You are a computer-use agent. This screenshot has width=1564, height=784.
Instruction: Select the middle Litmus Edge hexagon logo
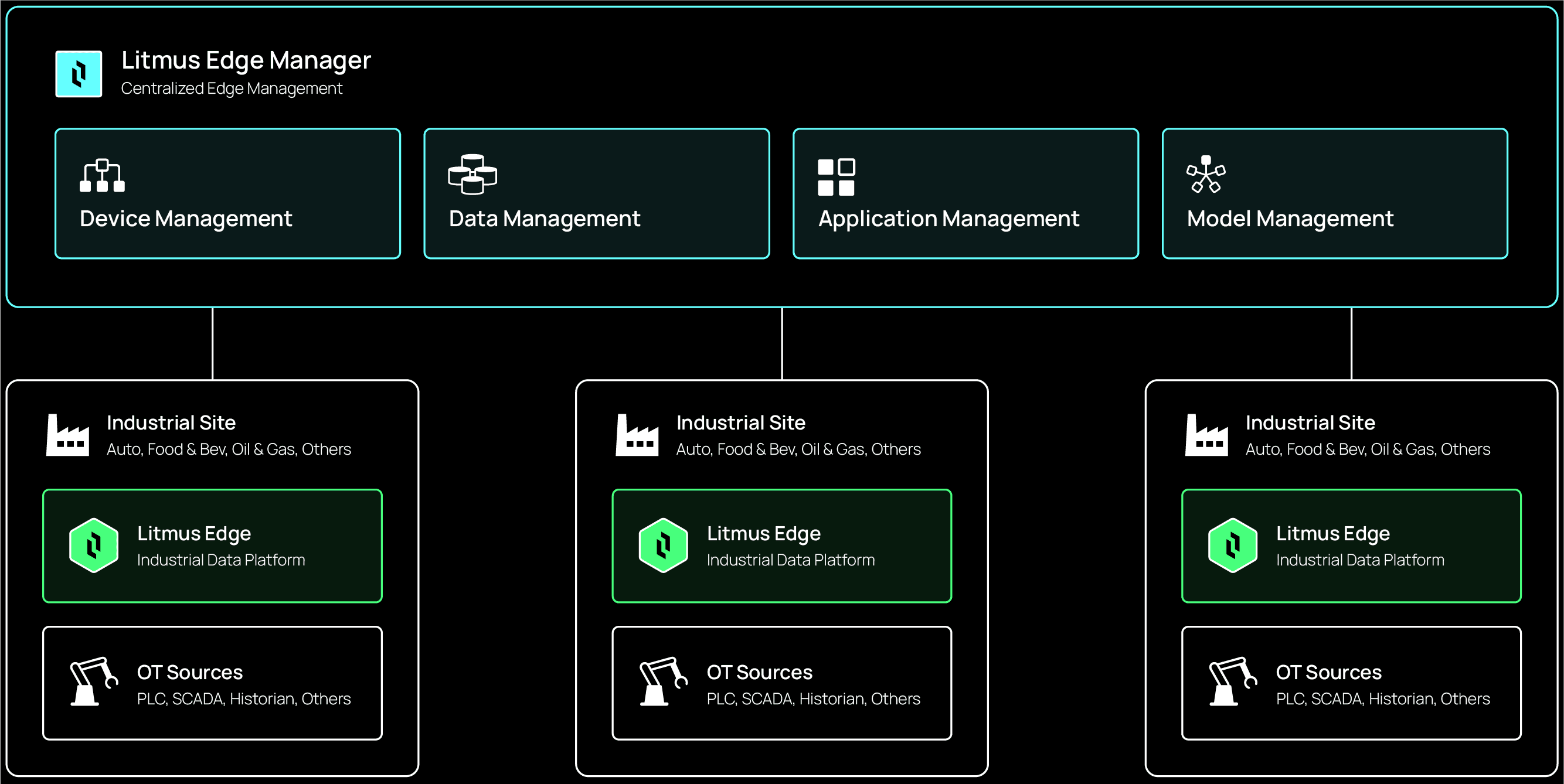pos(663,546)
